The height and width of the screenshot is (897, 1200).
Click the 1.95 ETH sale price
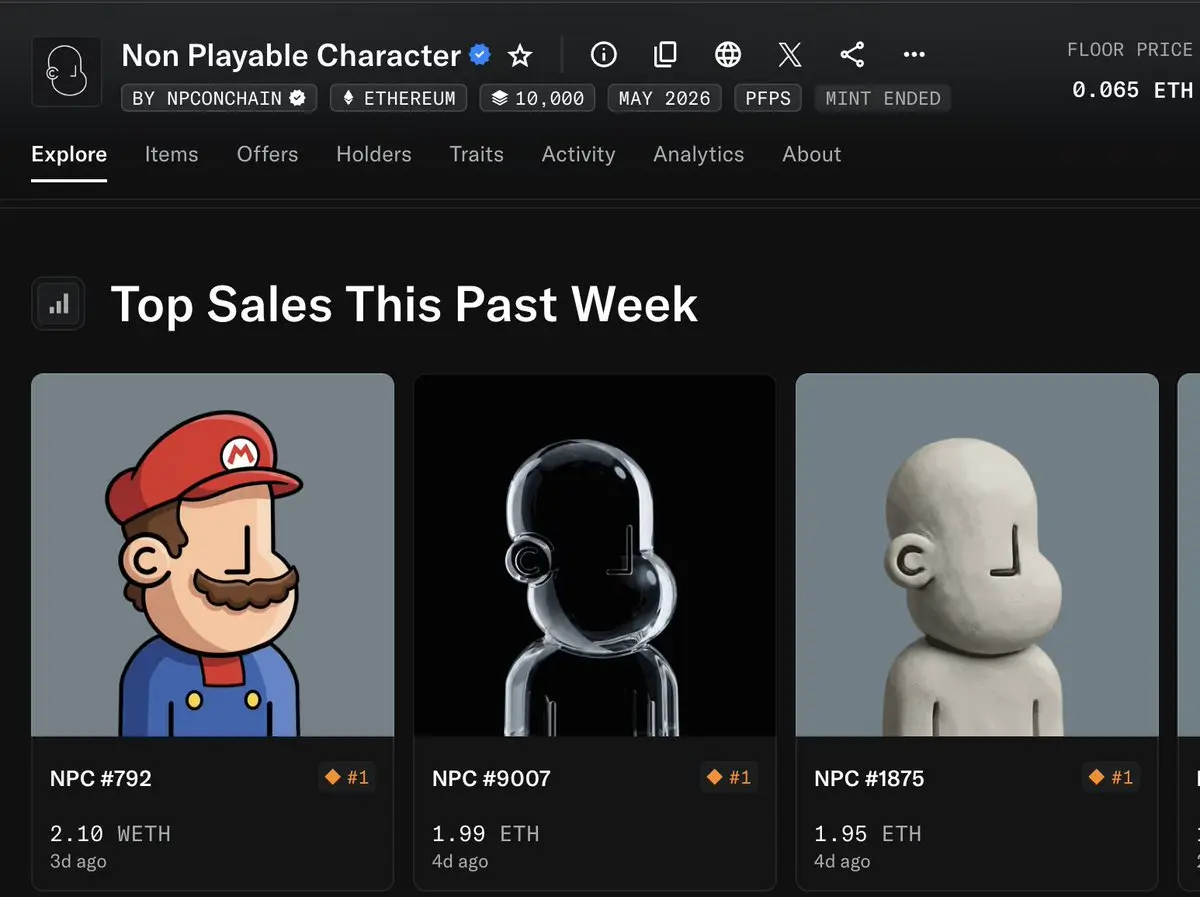coord(867,833)
